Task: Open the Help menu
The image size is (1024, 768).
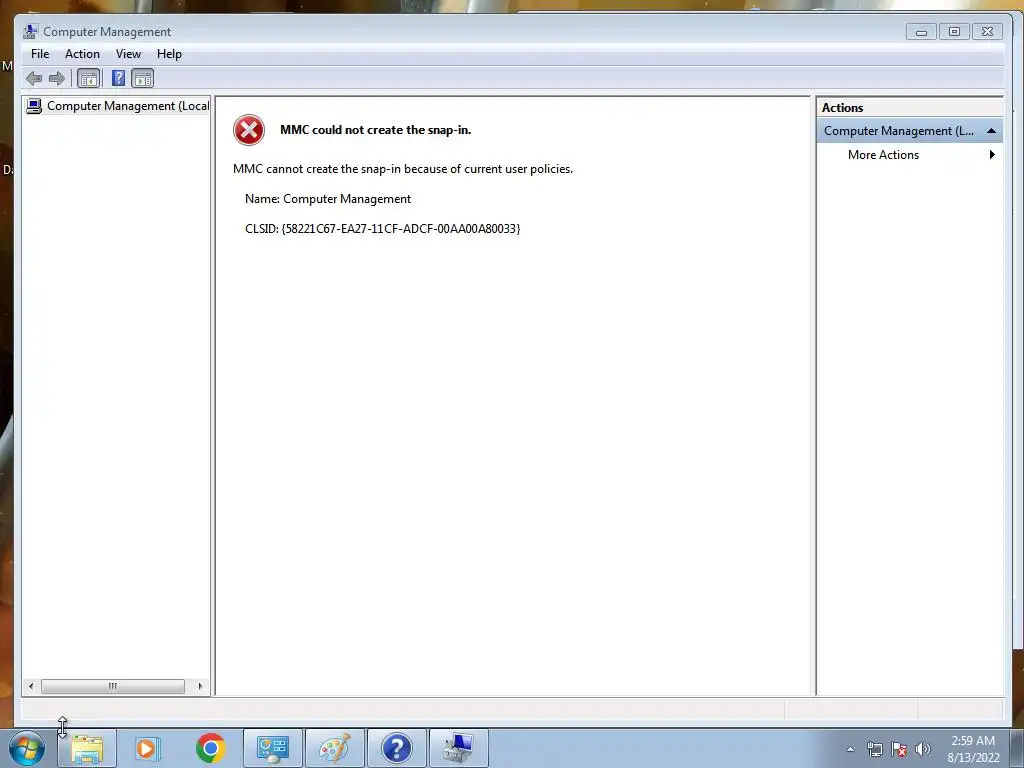Action: (169, 54)
